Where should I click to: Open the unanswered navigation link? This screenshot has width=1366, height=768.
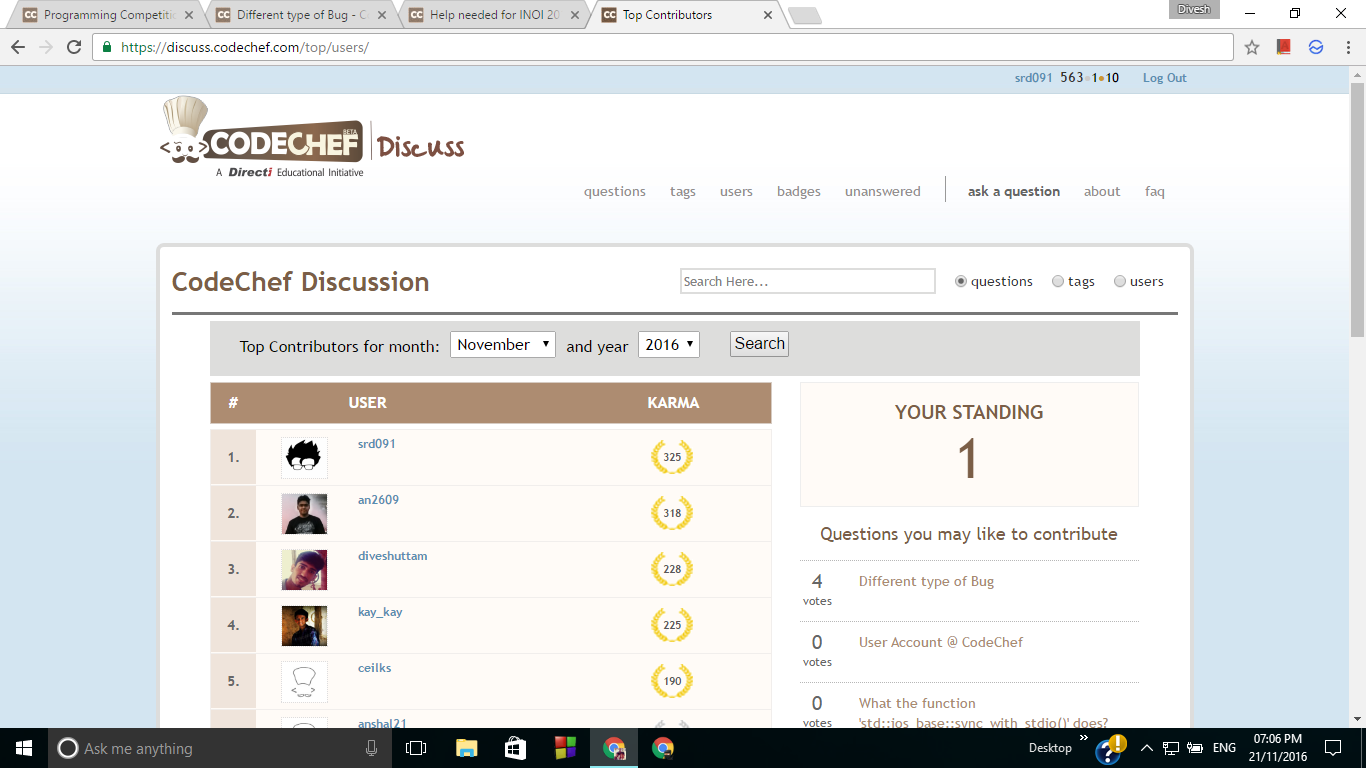point(883,191)
